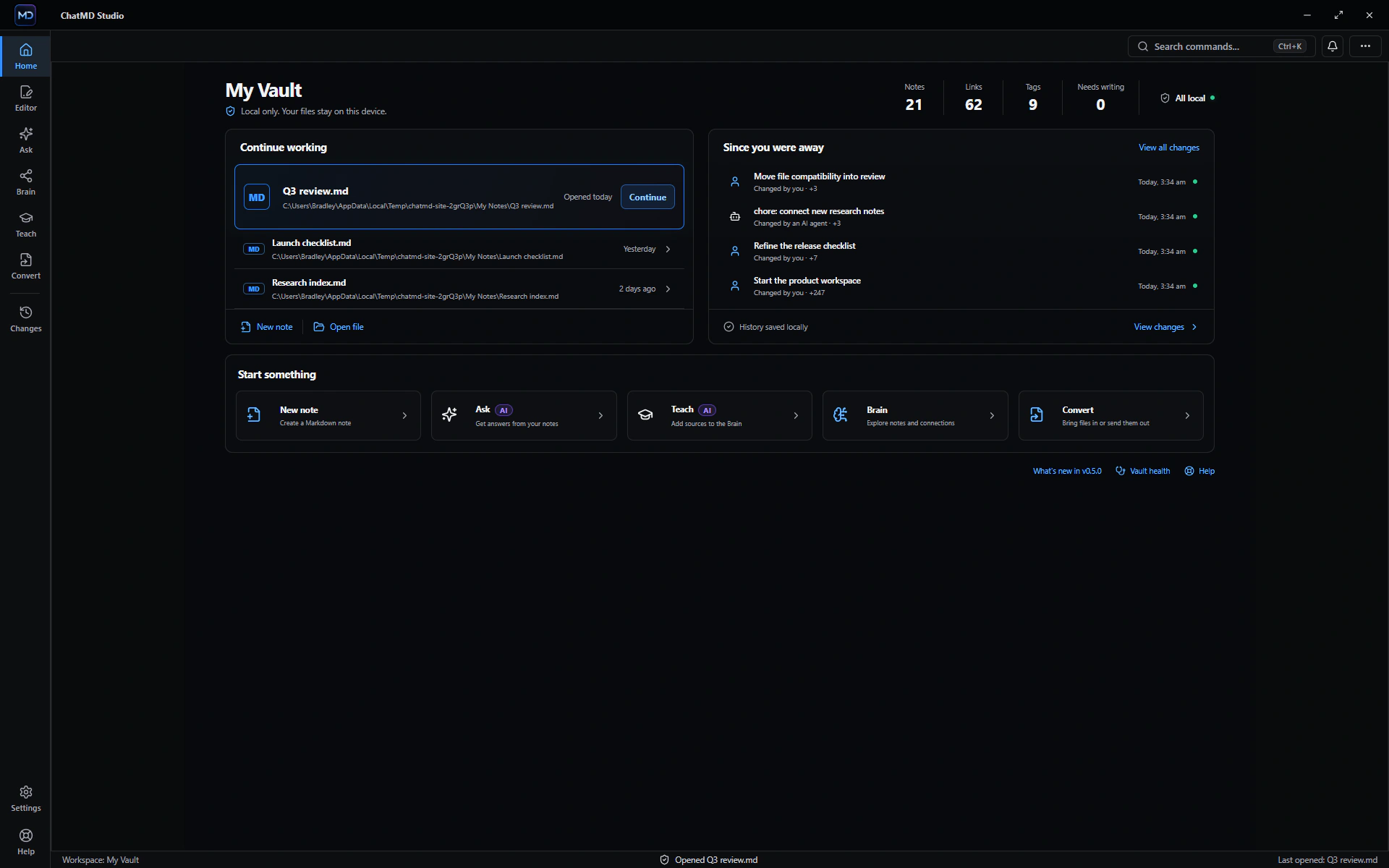Click the chore: connect new research notes entry

pos(962,216)
